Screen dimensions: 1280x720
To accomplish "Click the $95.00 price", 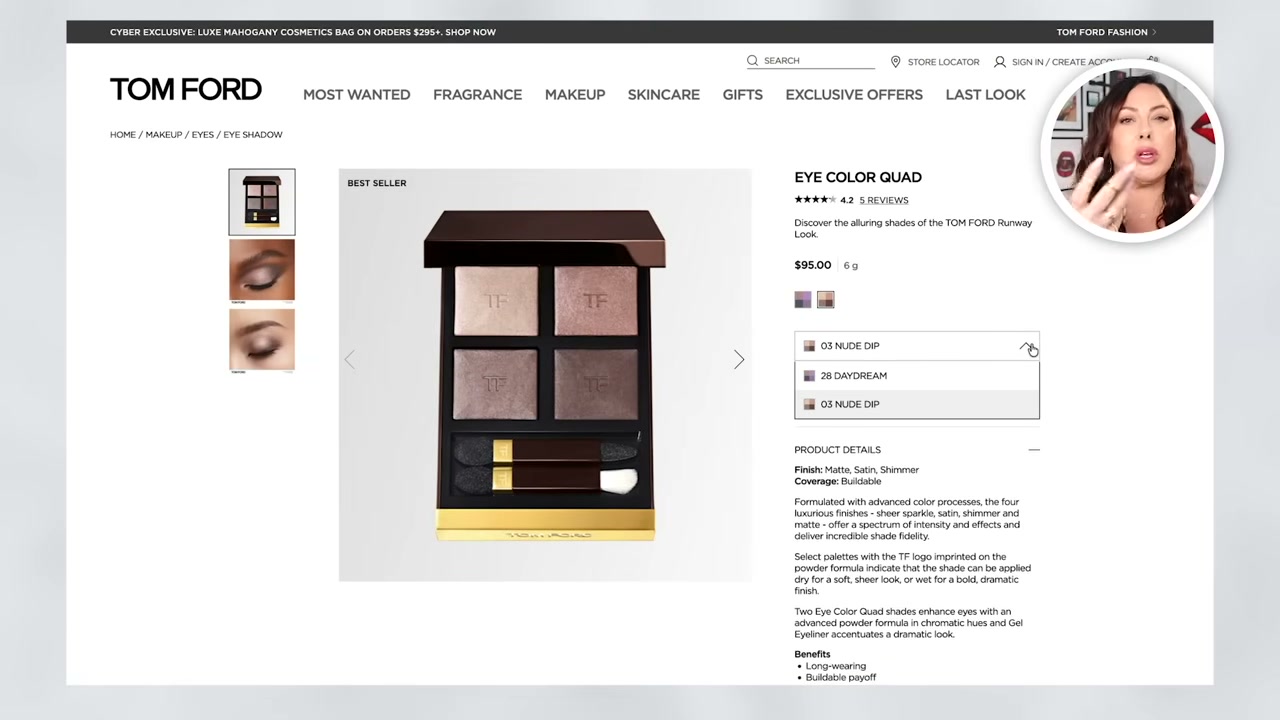I will pyautogui.click(x=813, y=265).
